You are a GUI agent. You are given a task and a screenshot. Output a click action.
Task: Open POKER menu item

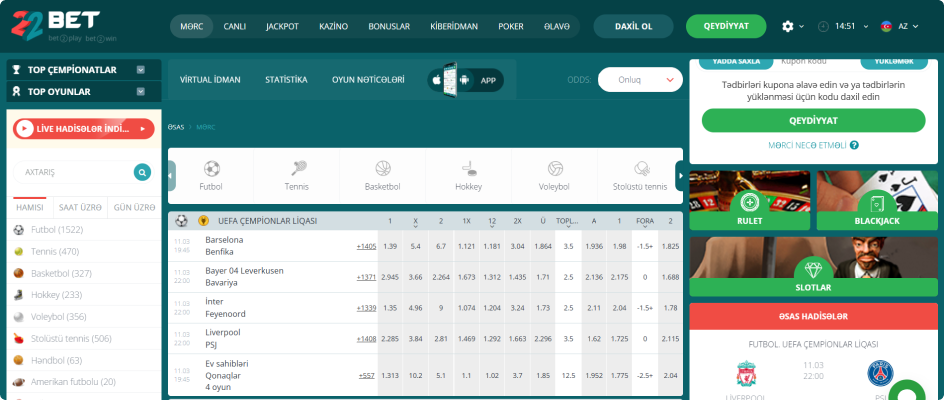coord(511,27)
